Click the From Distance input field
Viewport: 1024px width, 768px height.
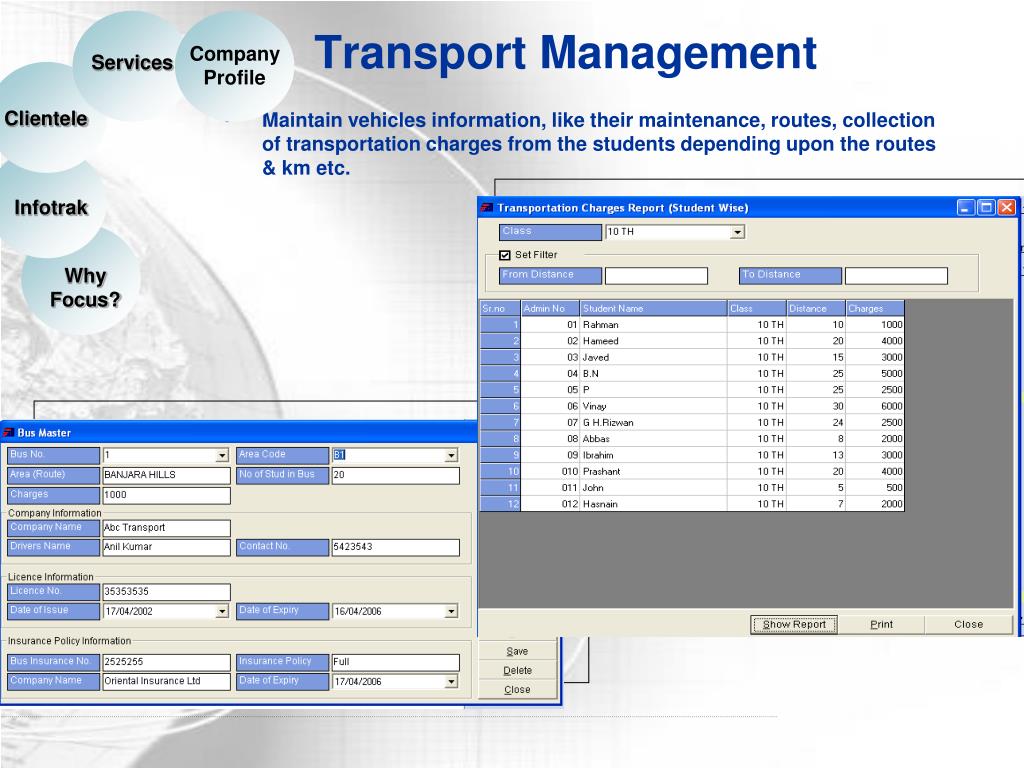(x=656, y=276)
